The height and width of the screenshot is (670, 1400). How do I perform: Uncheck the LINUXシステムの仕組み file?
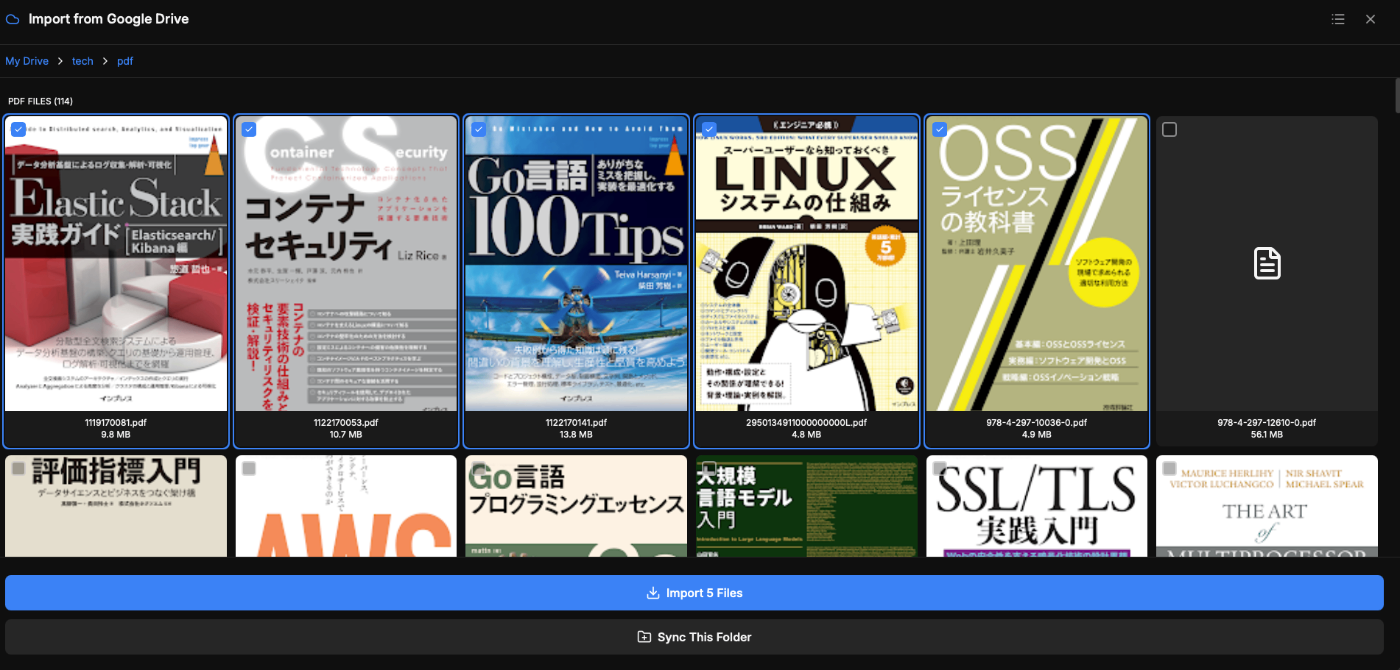coord(709,129)
